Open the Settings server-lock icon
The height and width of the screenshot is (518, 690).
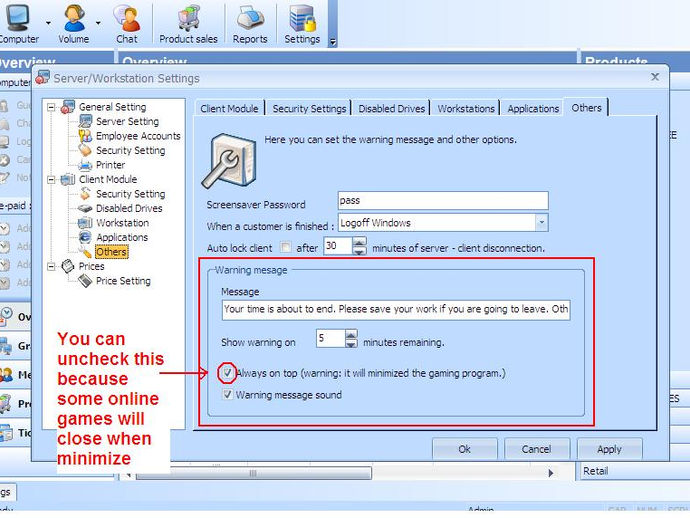(x=302, y=18)
